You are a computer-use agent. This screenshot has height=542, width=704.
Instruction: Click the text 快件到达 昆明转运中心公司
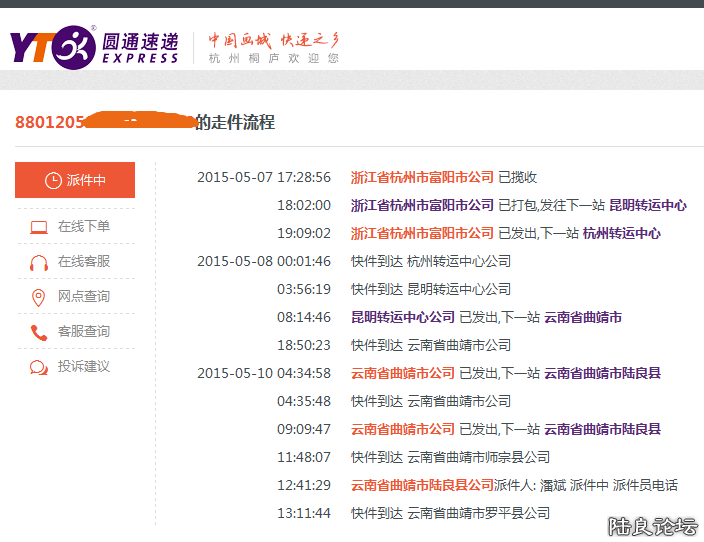431,289
